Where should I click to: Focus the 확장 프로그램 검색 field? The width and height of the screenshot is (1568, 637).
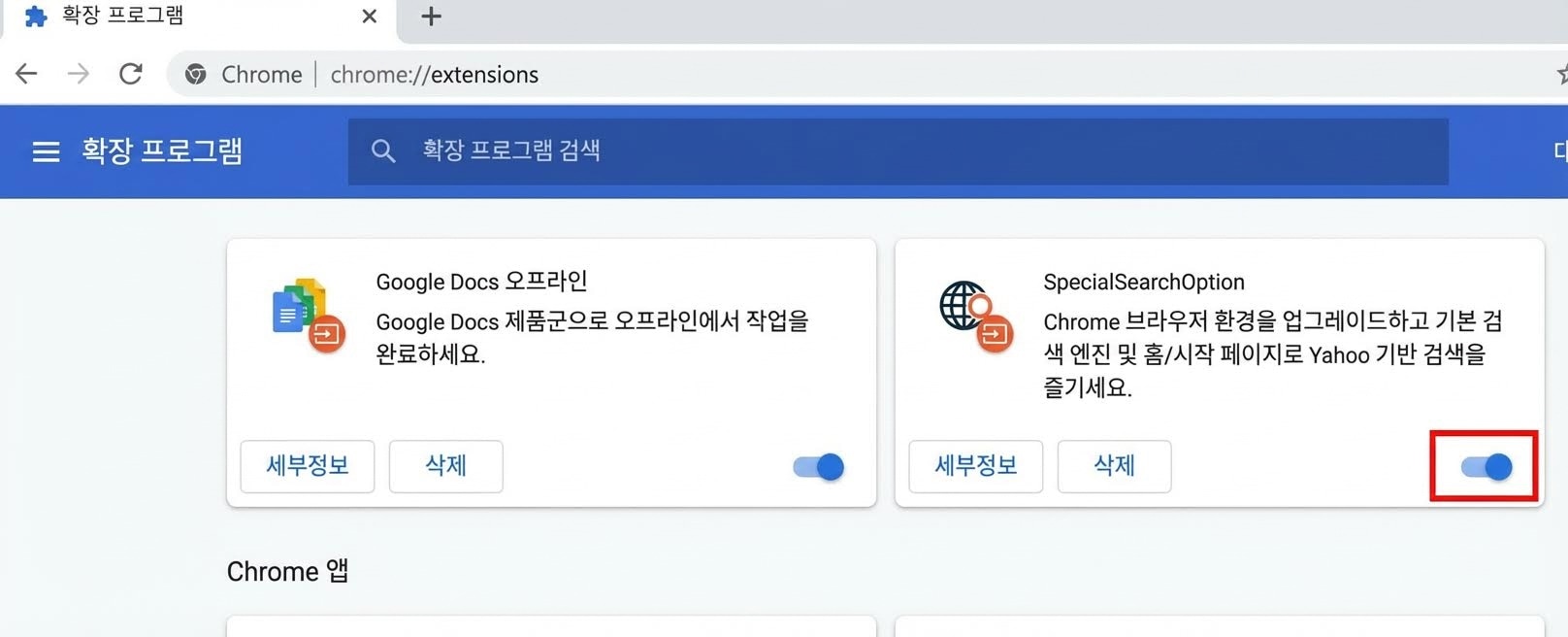click(873, 151)
